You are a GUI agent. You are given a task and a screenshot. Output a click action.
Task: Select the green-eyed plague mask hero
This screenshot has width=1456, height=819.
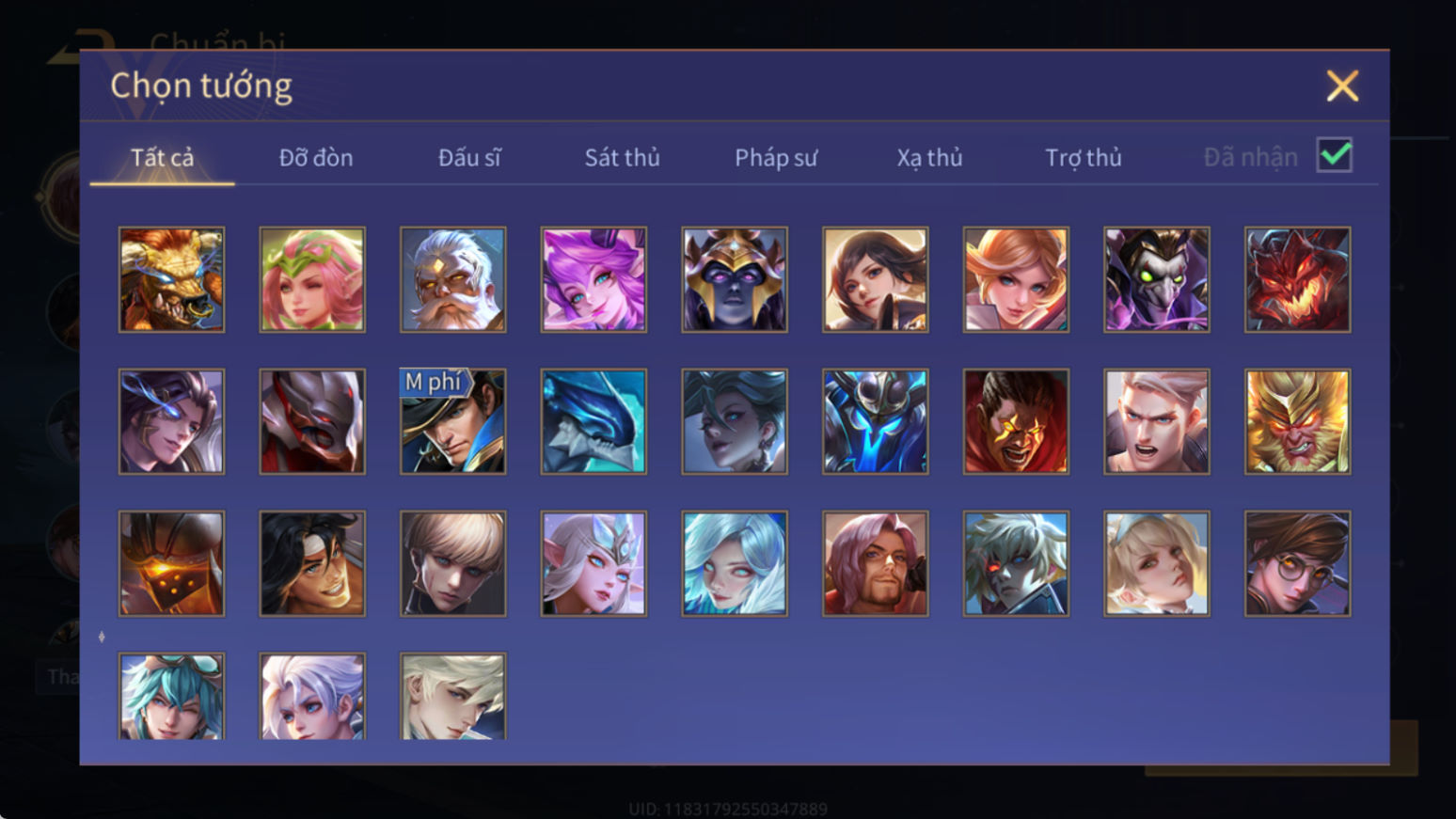[x=1157, y=279]
